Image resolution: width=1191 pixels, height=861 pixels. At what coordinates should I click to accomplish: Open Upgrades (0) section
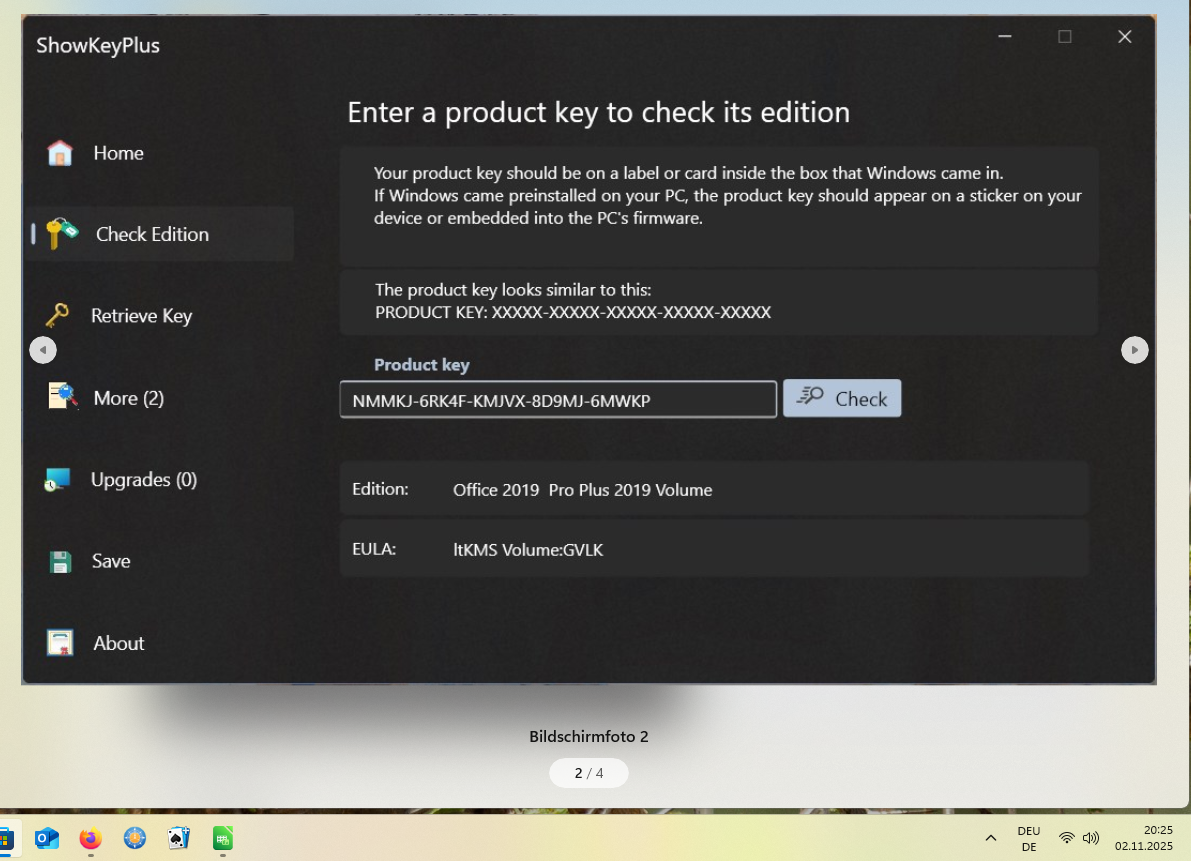pyautogui.click(x=144, y=480)
